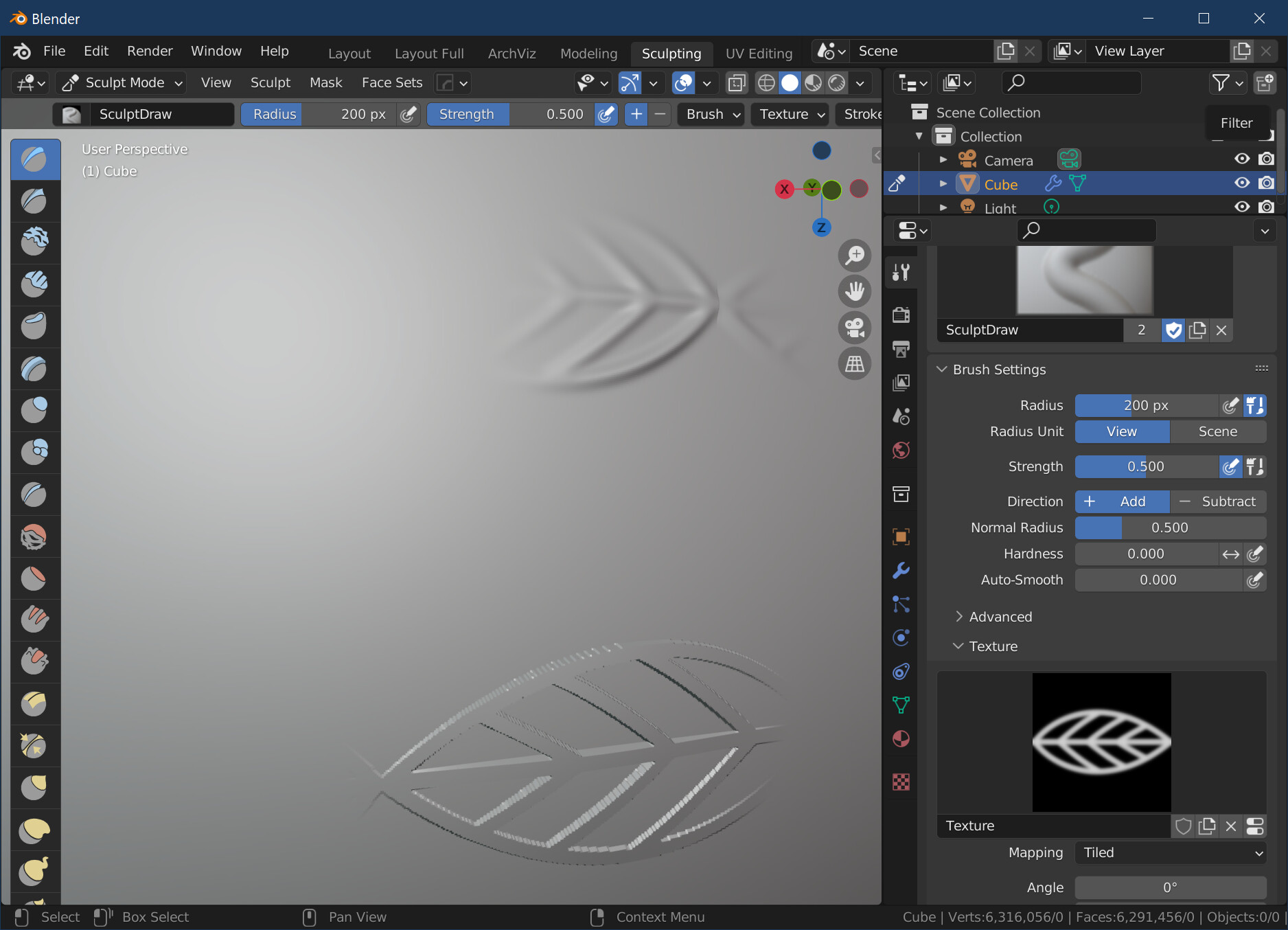Hide the Cube object in the viewport
Viewport: 1288px width, 930px height.
point(1241,183)
